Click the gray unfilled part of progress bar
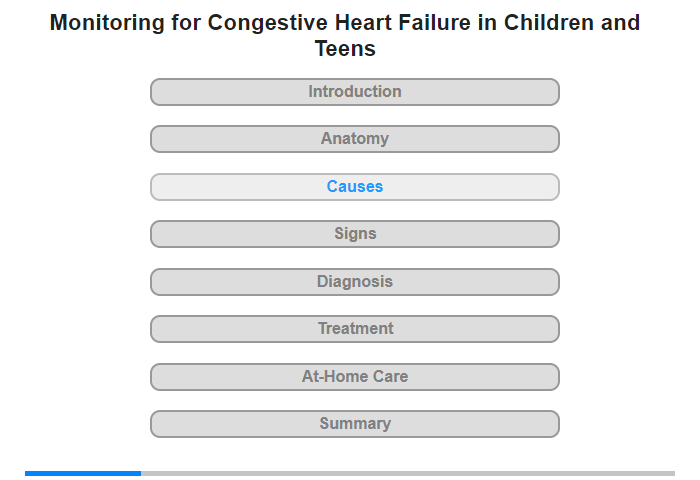The height and width of the screenshot is (480, 700). [408, 473]
